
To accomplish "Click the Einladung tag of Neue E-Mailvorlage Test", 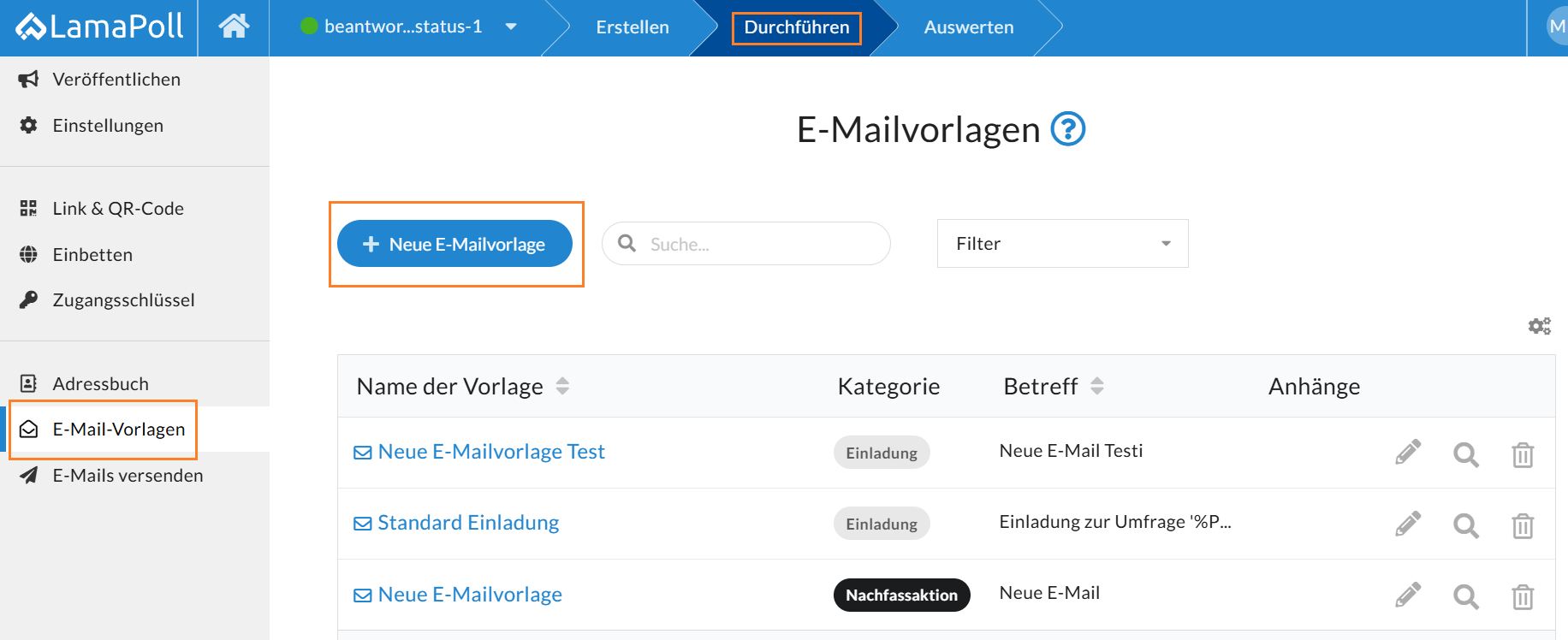I will [882, 453].
